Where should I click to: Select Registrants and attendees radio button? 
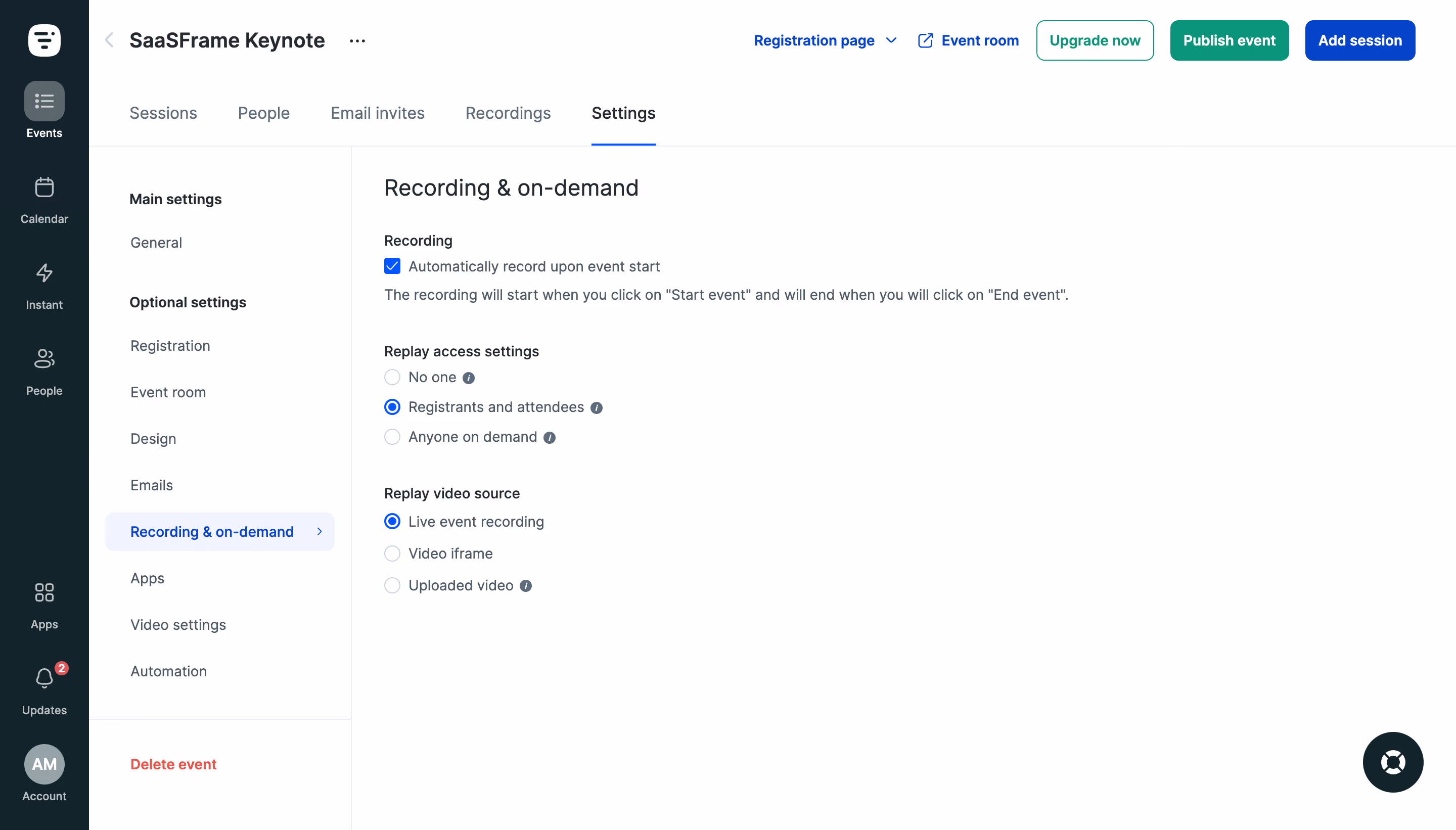click(392, 407)
